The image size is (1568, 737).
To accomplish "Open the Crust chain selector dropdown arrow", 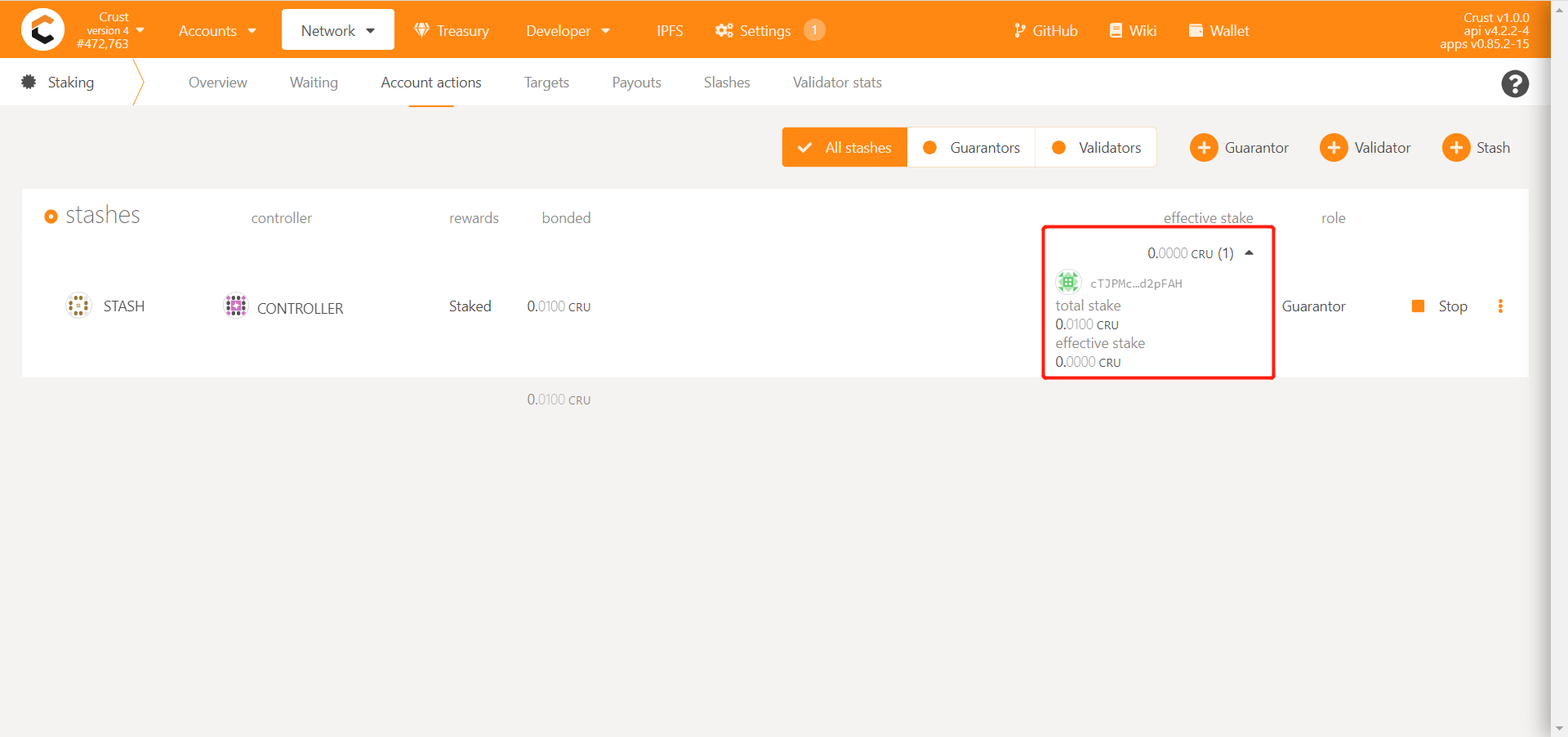I will [x=140, y=30].
